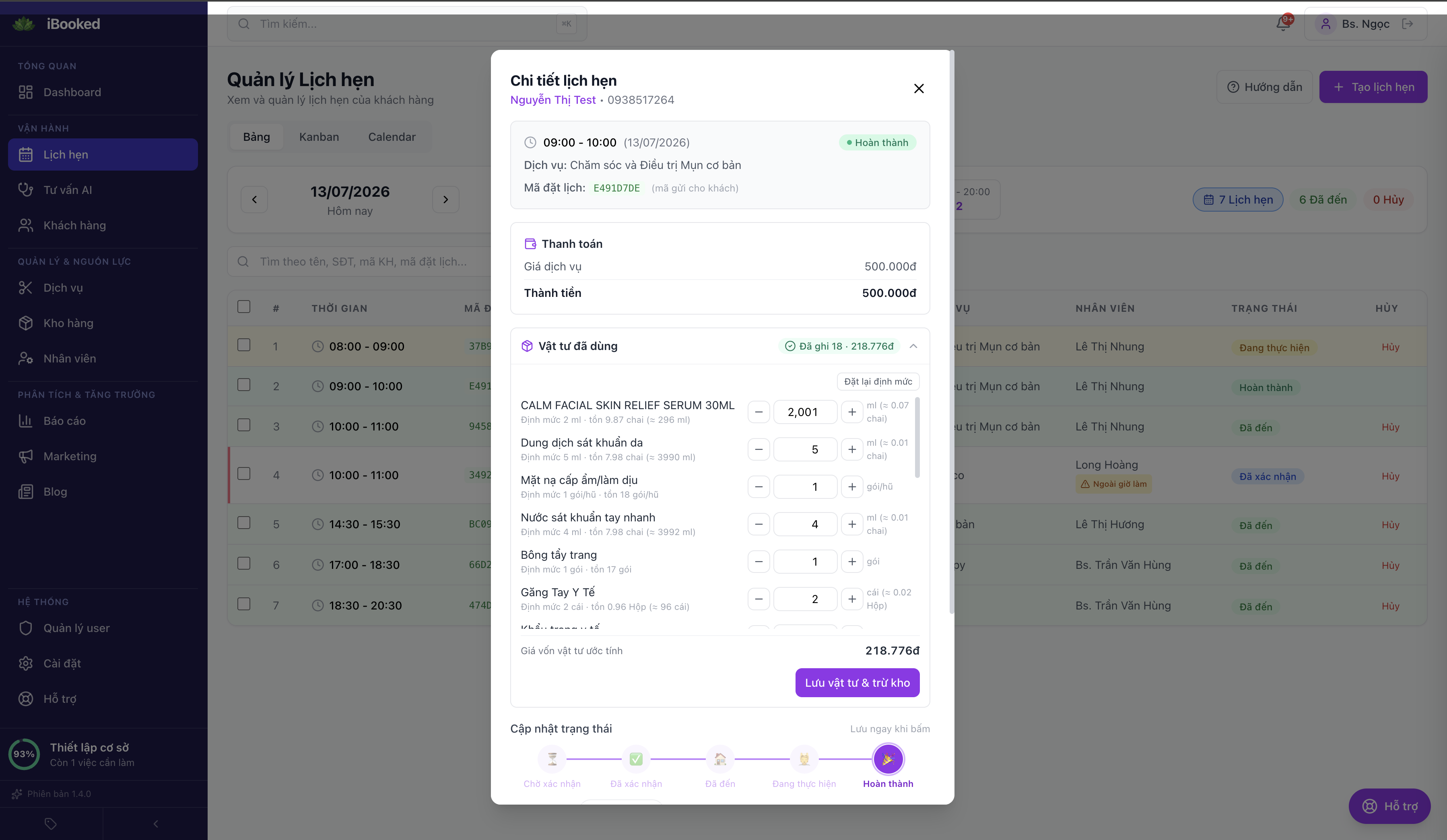Click the Lịch hẹn calendar icon in sidebar
This screenshot has height=840, width=1447.
coord(25,154)
